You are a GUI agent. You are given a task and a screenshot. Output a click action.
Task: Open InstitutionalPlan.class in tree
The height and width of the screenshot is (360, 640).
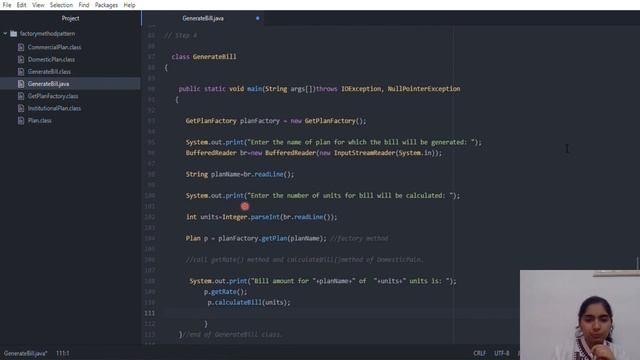click(x=54, y=109)
